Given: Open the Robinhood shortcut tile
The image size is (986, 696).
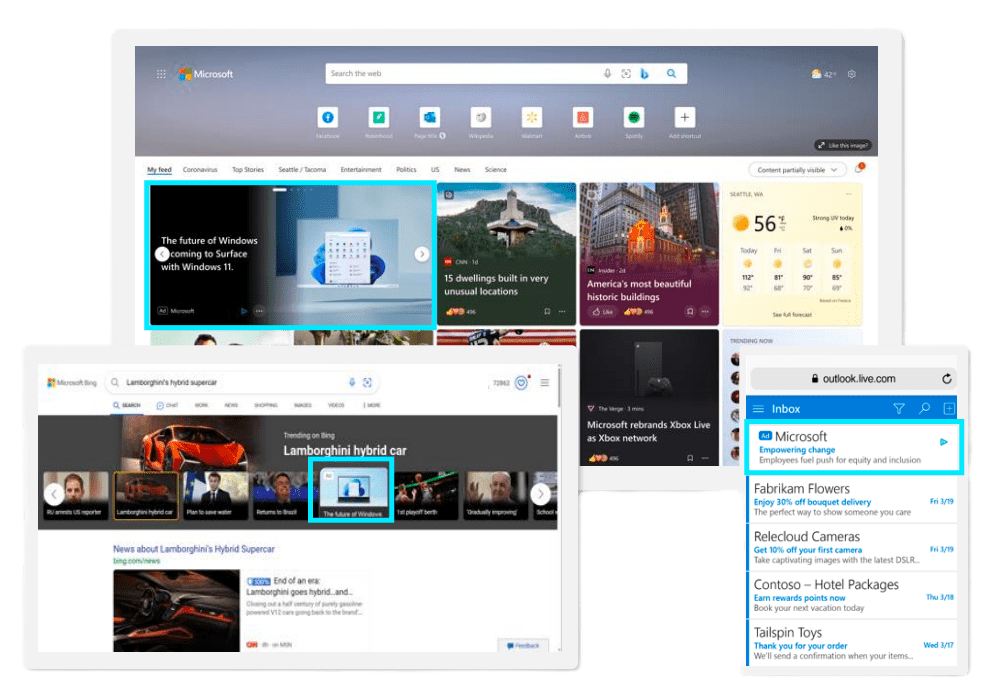Looking at the screenshot, I should (379, 118).
